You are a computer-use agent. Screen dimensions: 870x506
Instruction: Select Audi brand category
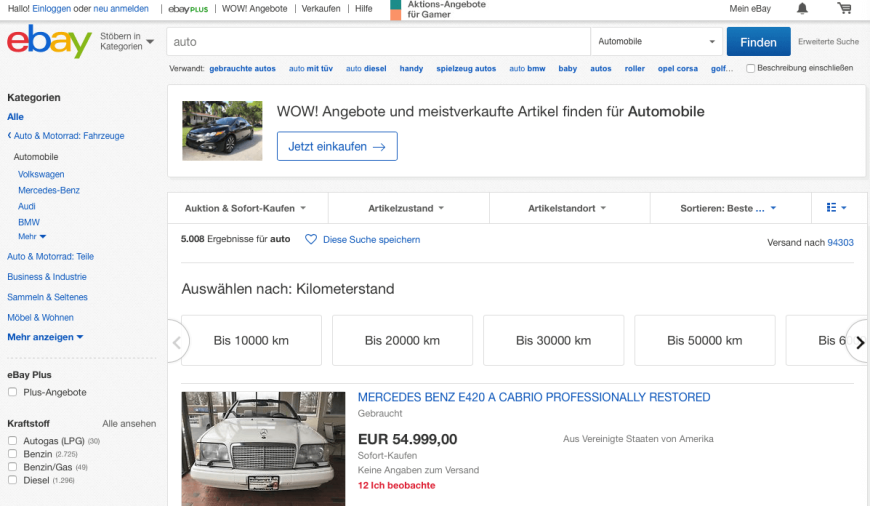pos(27,206)
